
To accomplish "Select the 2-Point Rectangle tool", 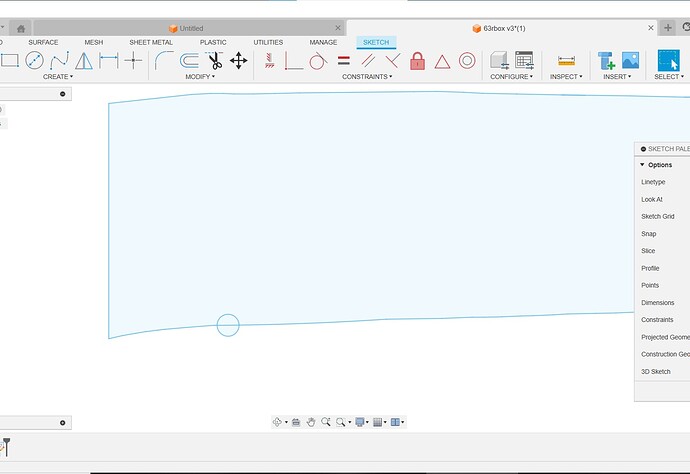I will click(9, 60).
